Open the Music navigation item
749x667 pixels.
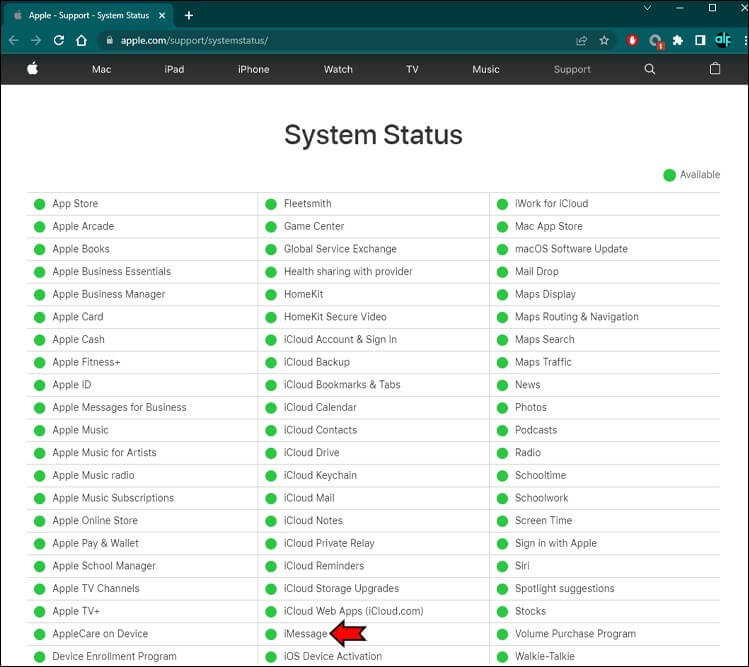tap(486, 69)
